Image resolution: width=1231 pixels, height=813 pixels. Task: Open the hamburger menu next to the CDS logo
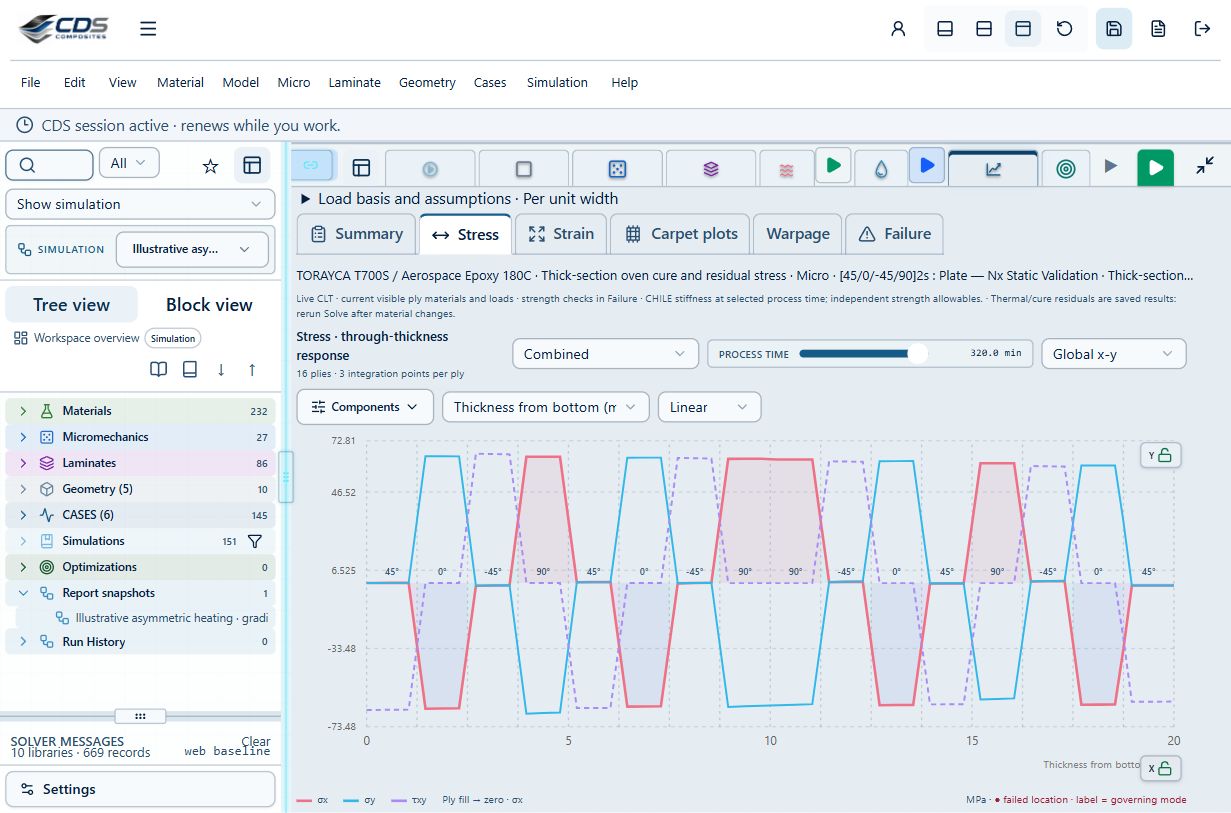pyautogui.click(x=148, y=29)
